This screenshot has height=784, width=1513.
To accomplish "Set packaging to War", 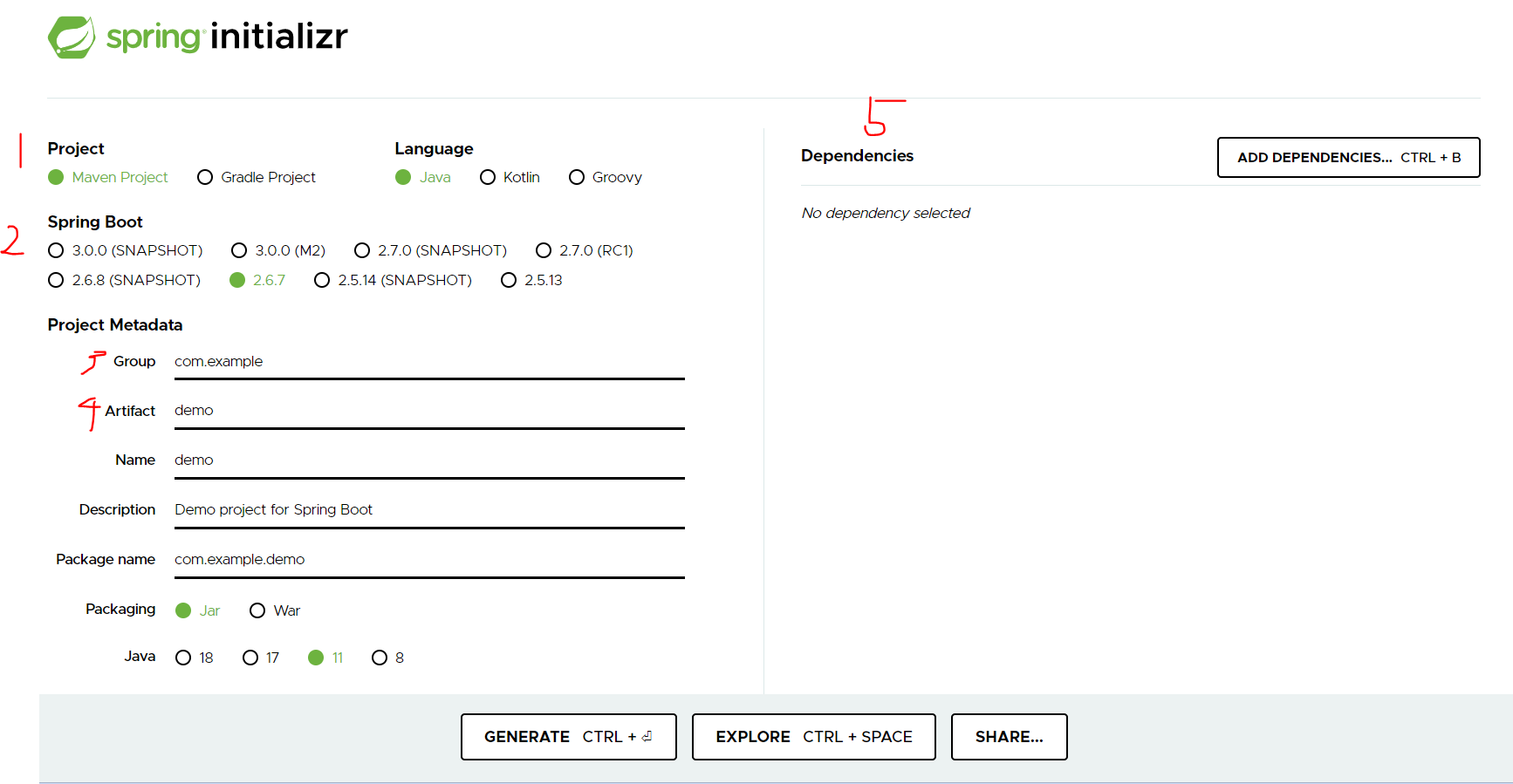I will [257, 610].
